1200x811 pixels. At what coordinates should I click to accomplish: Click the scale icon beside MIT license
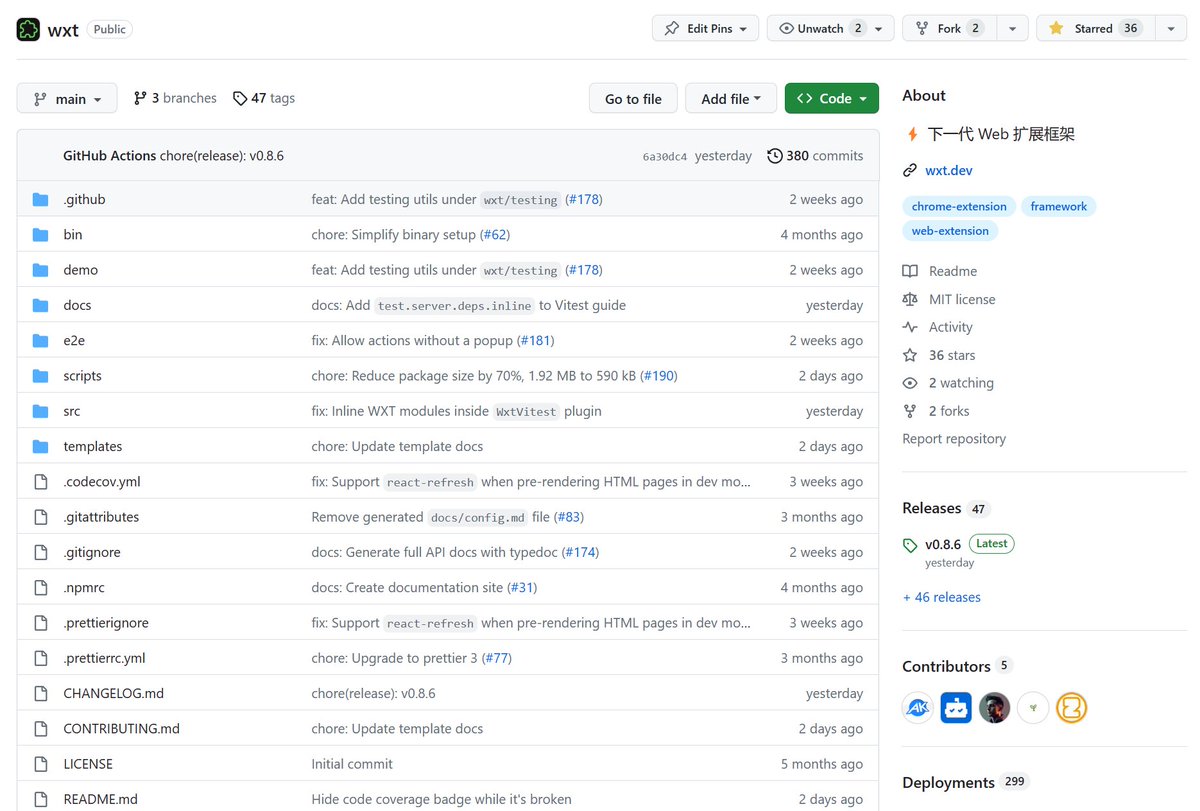(910, 299)
